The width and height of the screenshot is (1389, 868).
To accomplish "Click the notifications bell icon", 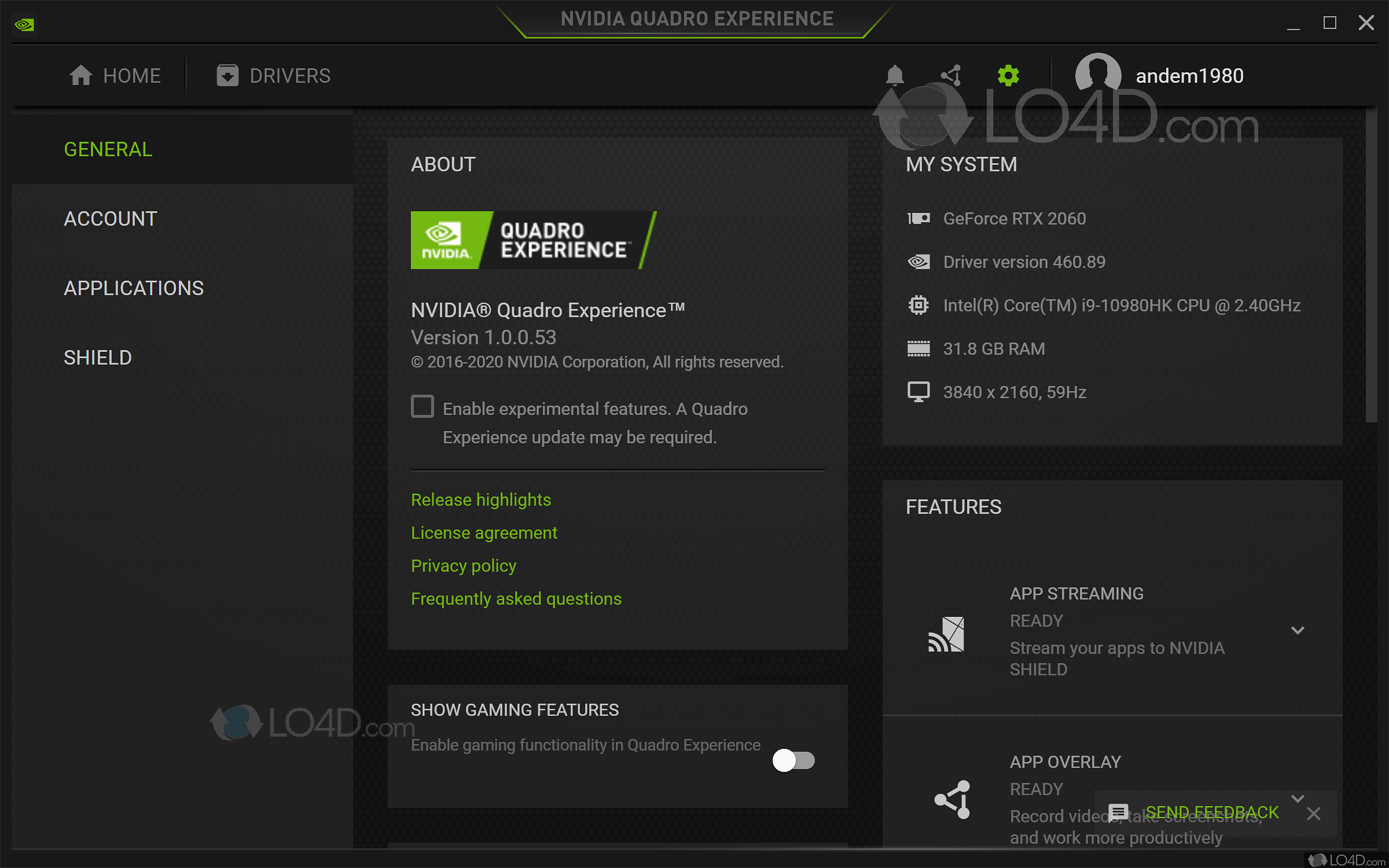I will tap(895, 75).
